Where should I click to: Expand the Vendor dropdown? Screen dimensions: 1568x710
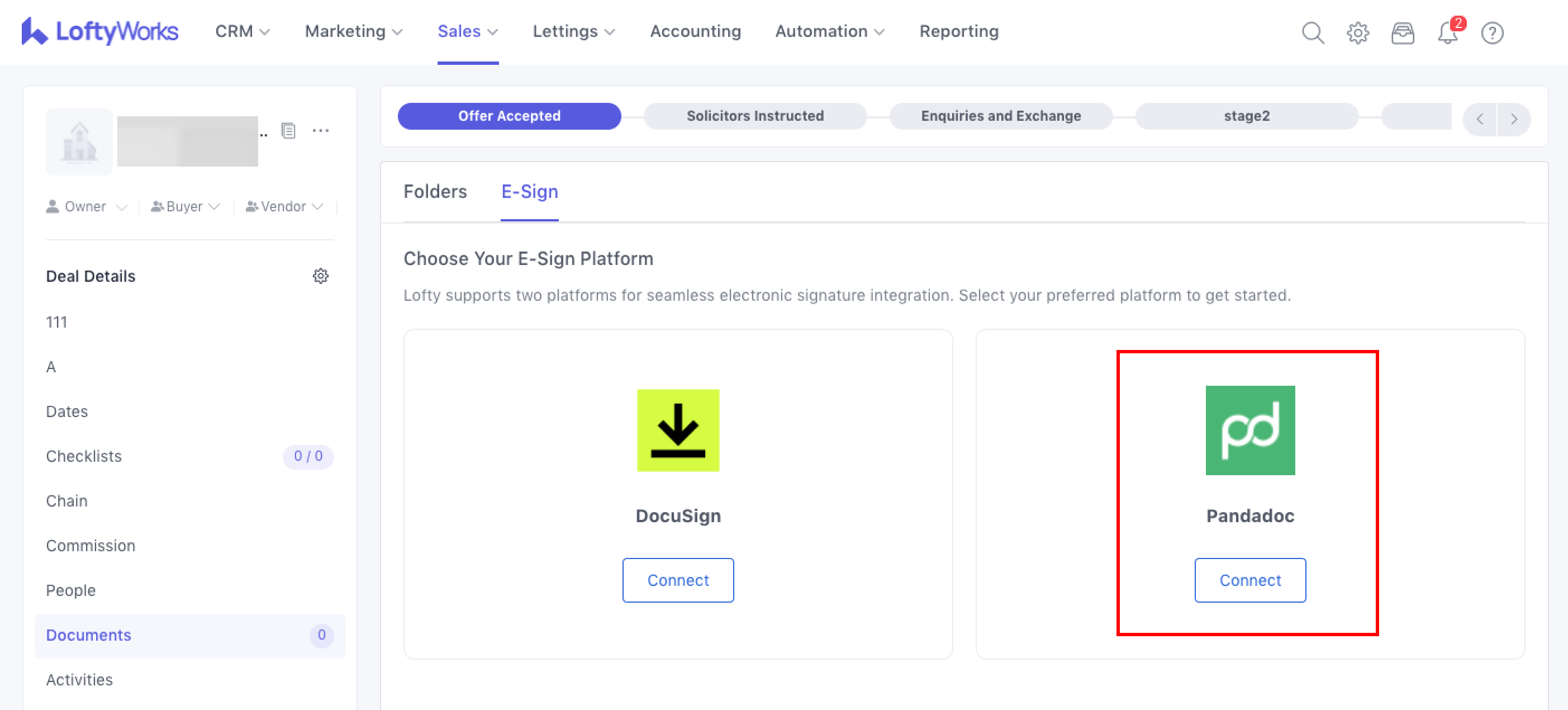(284, 206)
